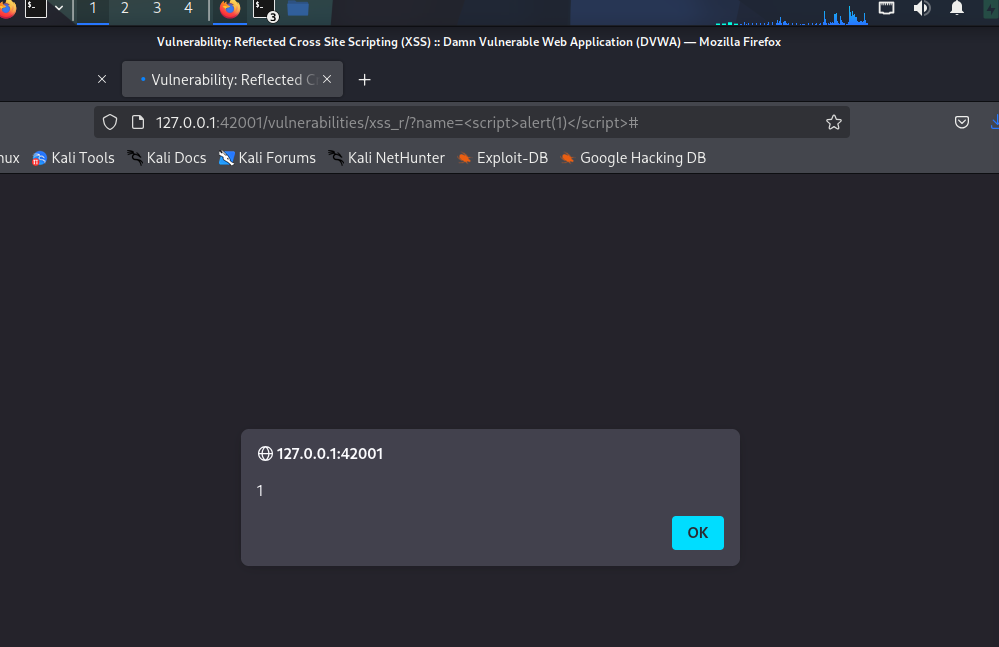This screenshot has height=647, width=999.
Task: Click the terminal taskbar icon with badge 3
Action: click(264, 9)
